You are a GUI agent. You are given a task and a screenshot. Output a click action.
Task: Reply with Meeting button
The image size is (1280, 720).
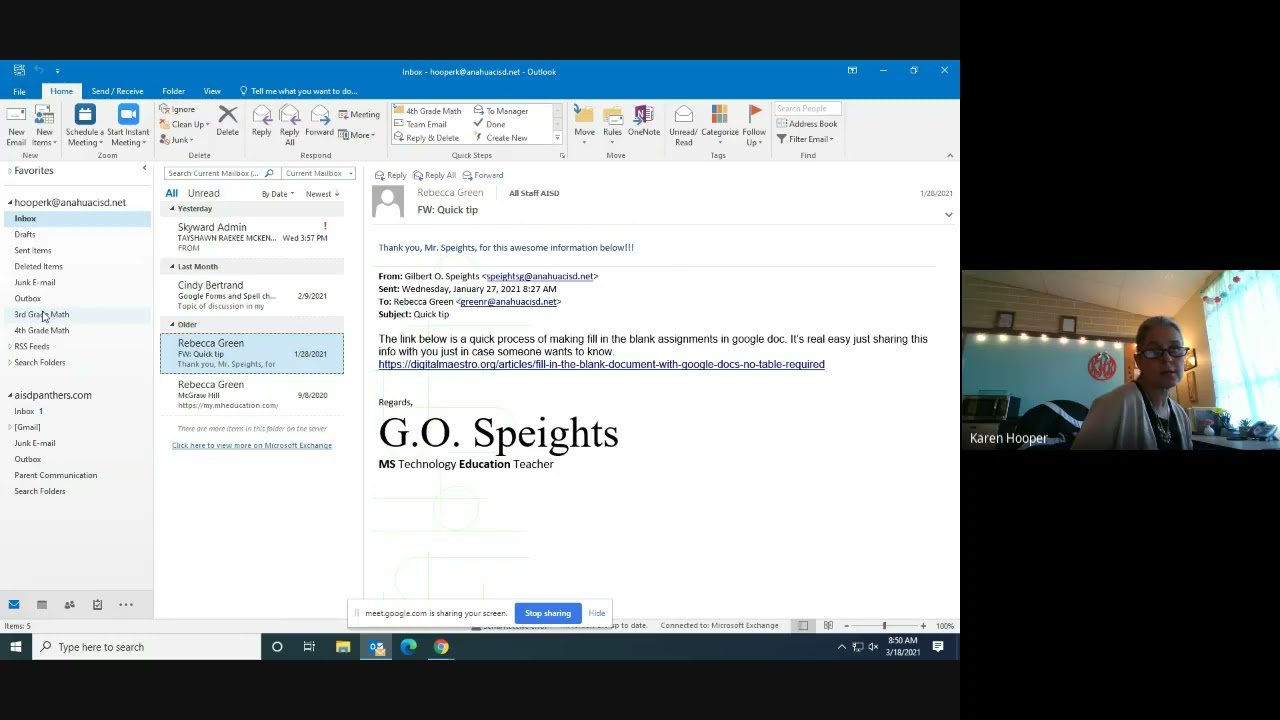point(359,114)
